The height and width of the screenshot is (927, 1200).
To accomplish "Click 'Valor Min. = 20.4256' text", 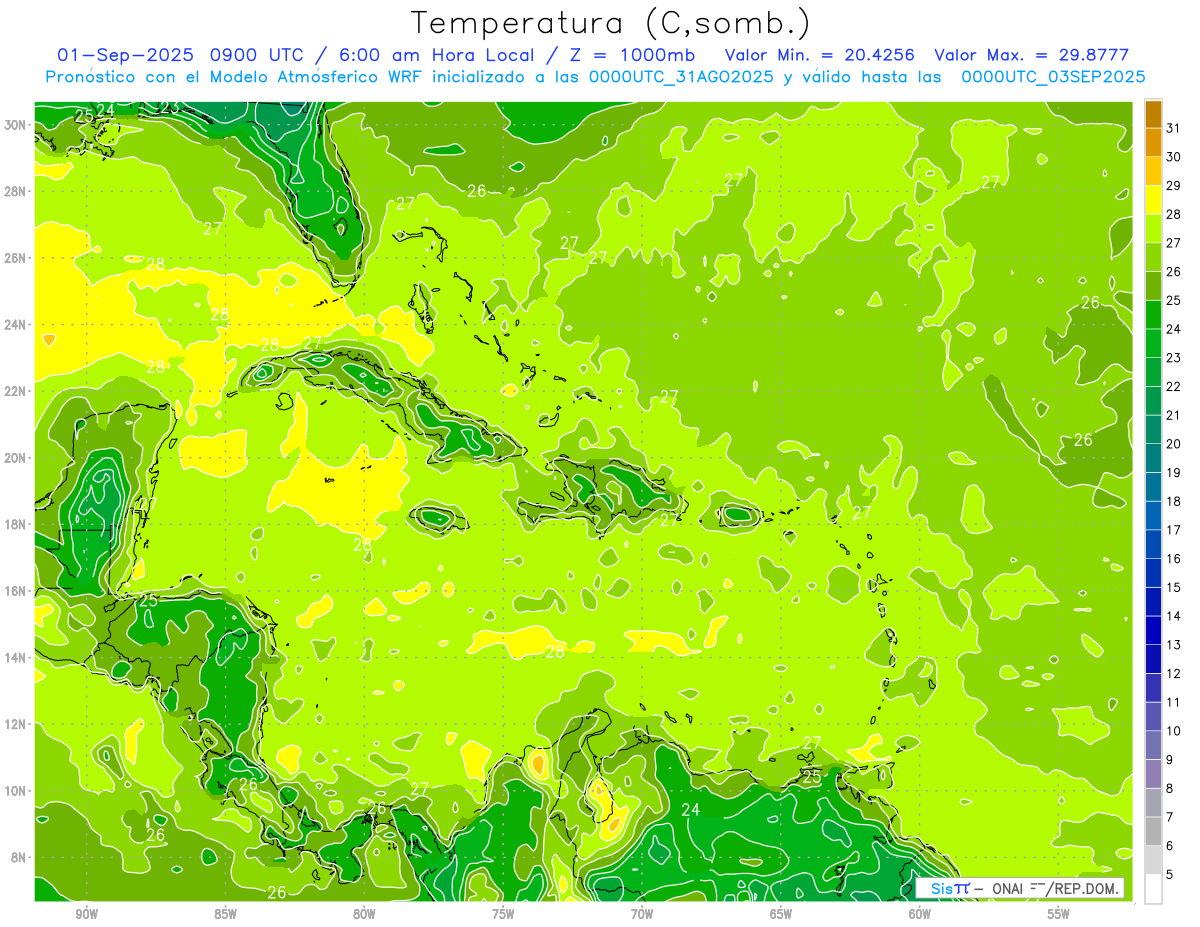I will [820, 55].
